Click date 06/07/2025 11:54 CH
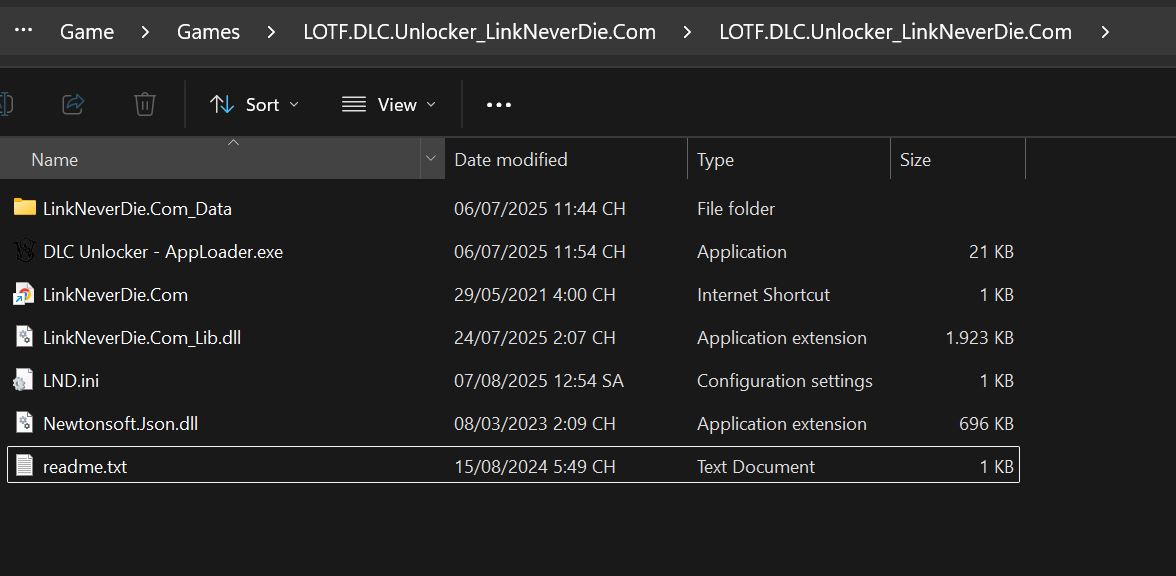This screenshot has height=576, width=1176. tap(540, 252)
